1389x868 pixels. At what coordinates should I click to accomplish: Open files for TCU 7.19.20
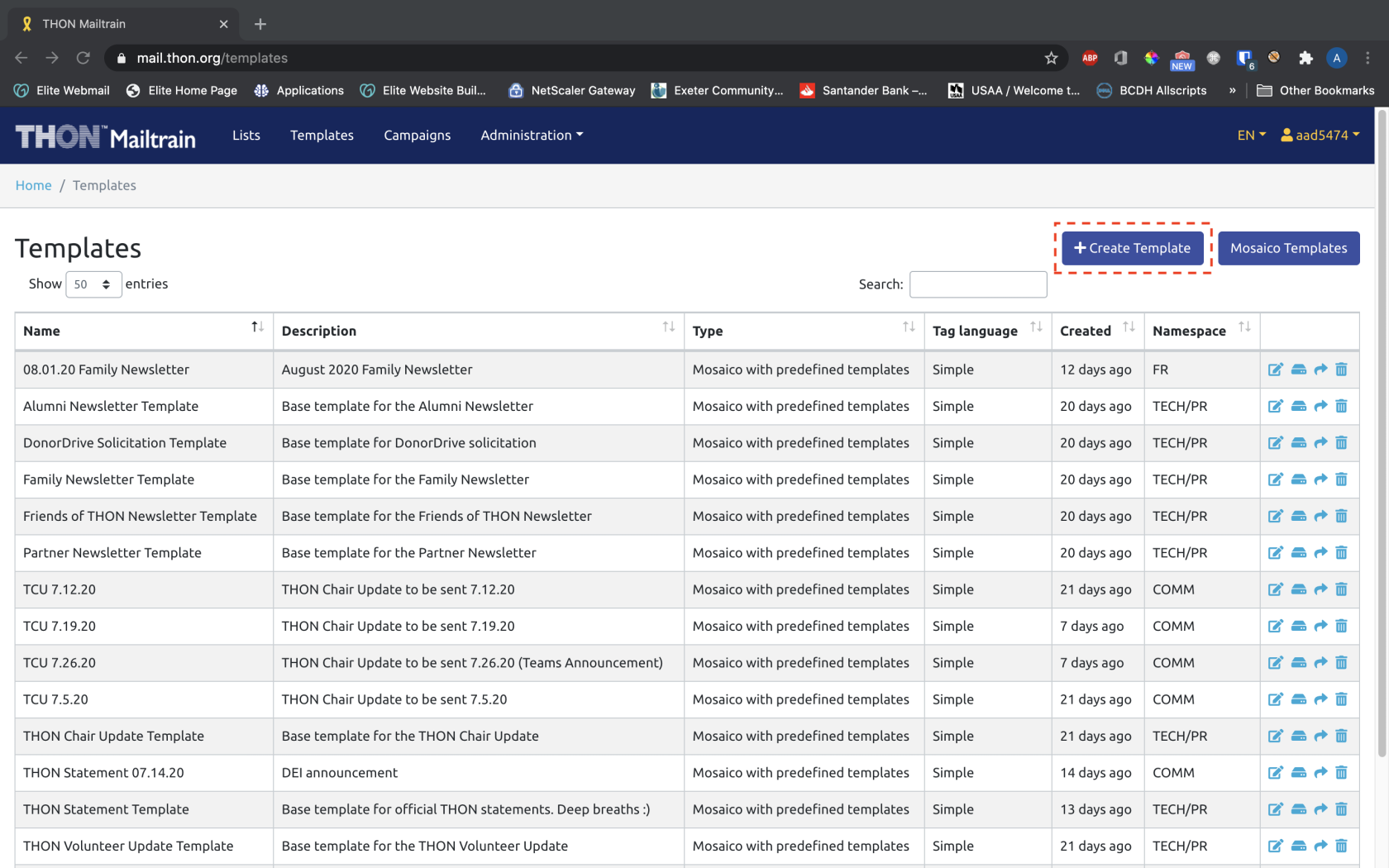(x=1299, y=626)
